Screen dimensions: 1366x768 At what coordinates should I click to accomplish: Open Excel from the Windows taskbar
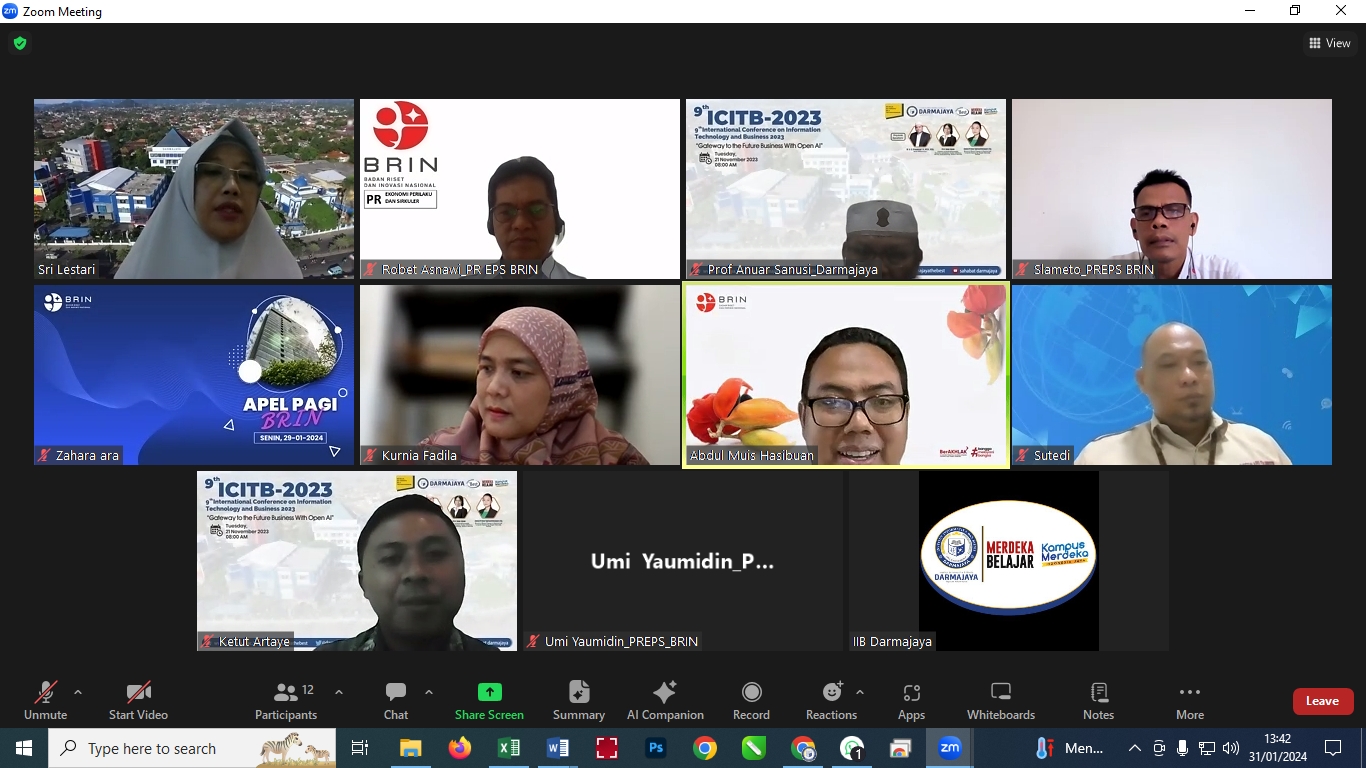click(509, 748)
